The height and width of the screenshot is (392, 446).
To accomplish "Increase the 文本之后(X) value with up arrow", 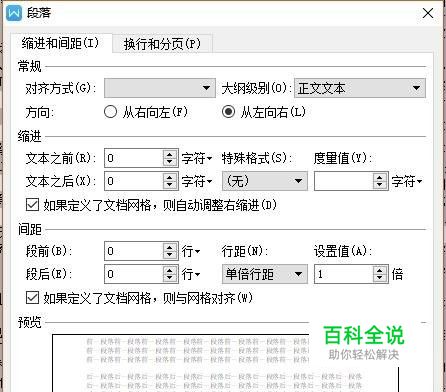I will pyautogui.click(x=170, y=177).
